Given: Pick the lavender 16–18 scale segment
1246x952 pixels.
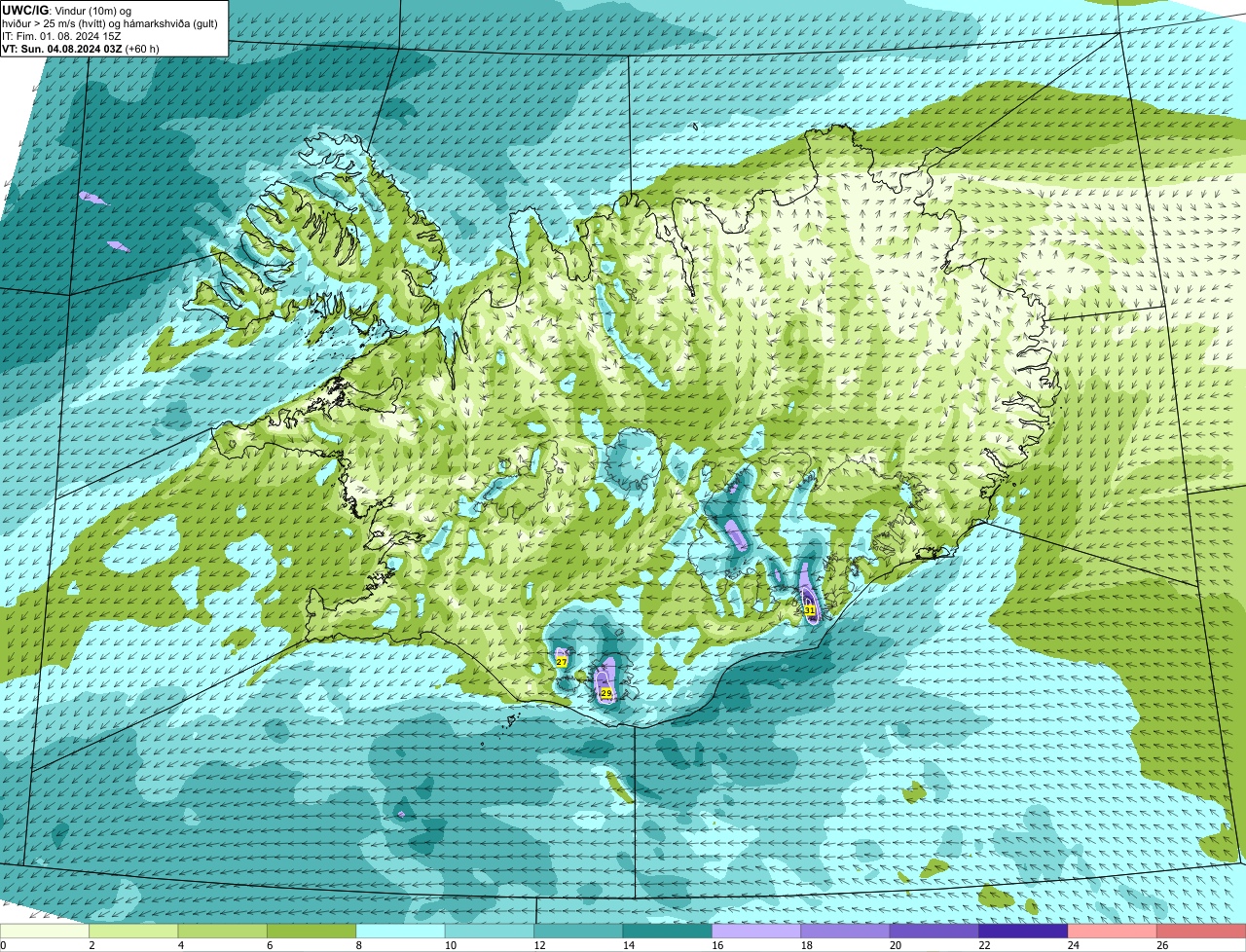Looking at the screenshot, I should 756,931.
